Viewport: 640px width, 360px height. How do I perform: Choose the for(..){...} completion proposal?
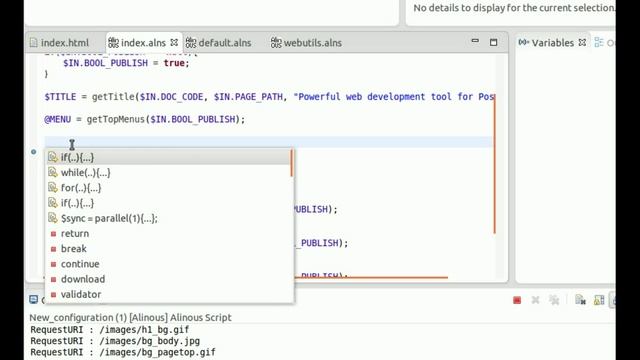pos(169,188)
